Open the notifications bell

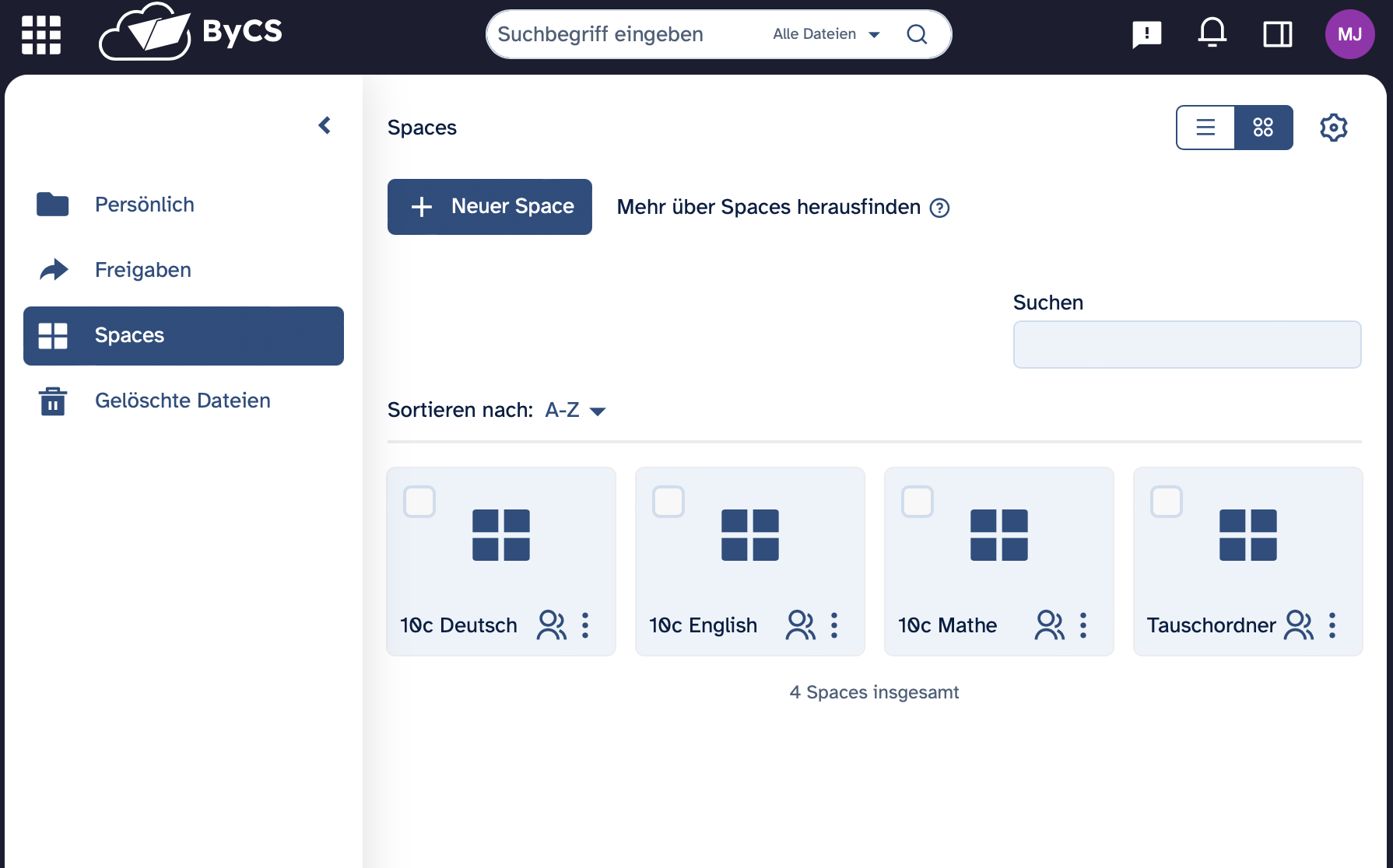click(x=1212, y=33)
